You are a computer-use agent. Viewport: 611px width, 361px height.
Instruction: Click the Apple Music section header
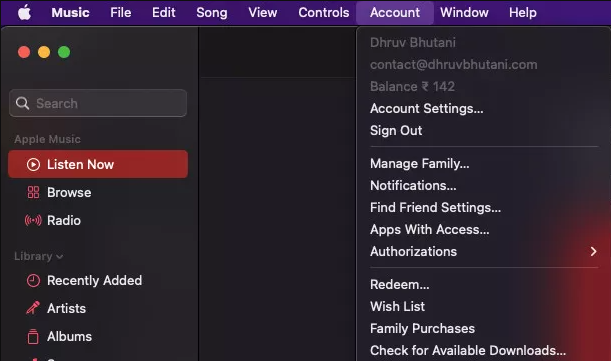point(48,139)
